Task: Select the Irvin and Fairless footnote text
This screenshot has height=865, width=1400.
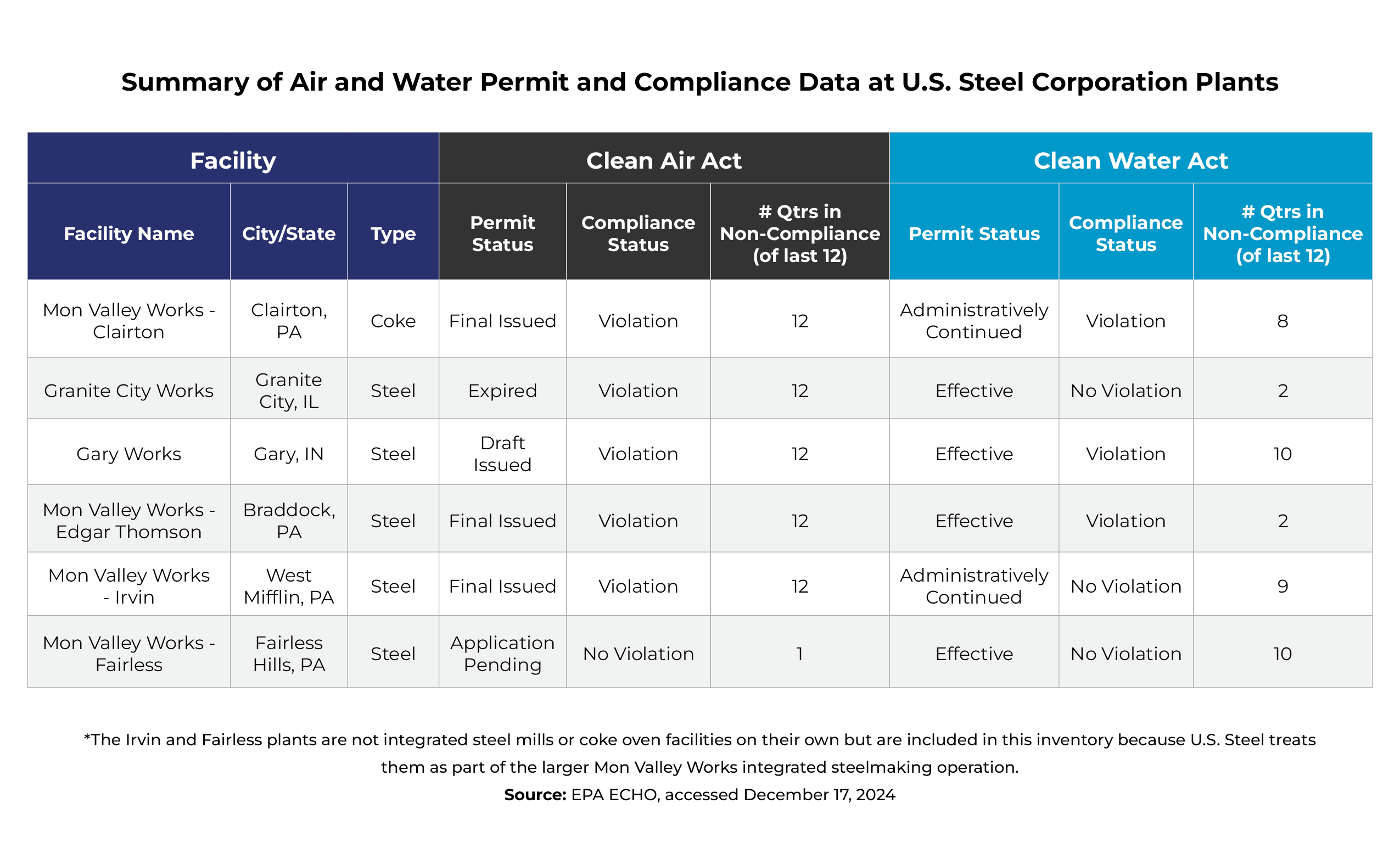Action: point(699,753)
